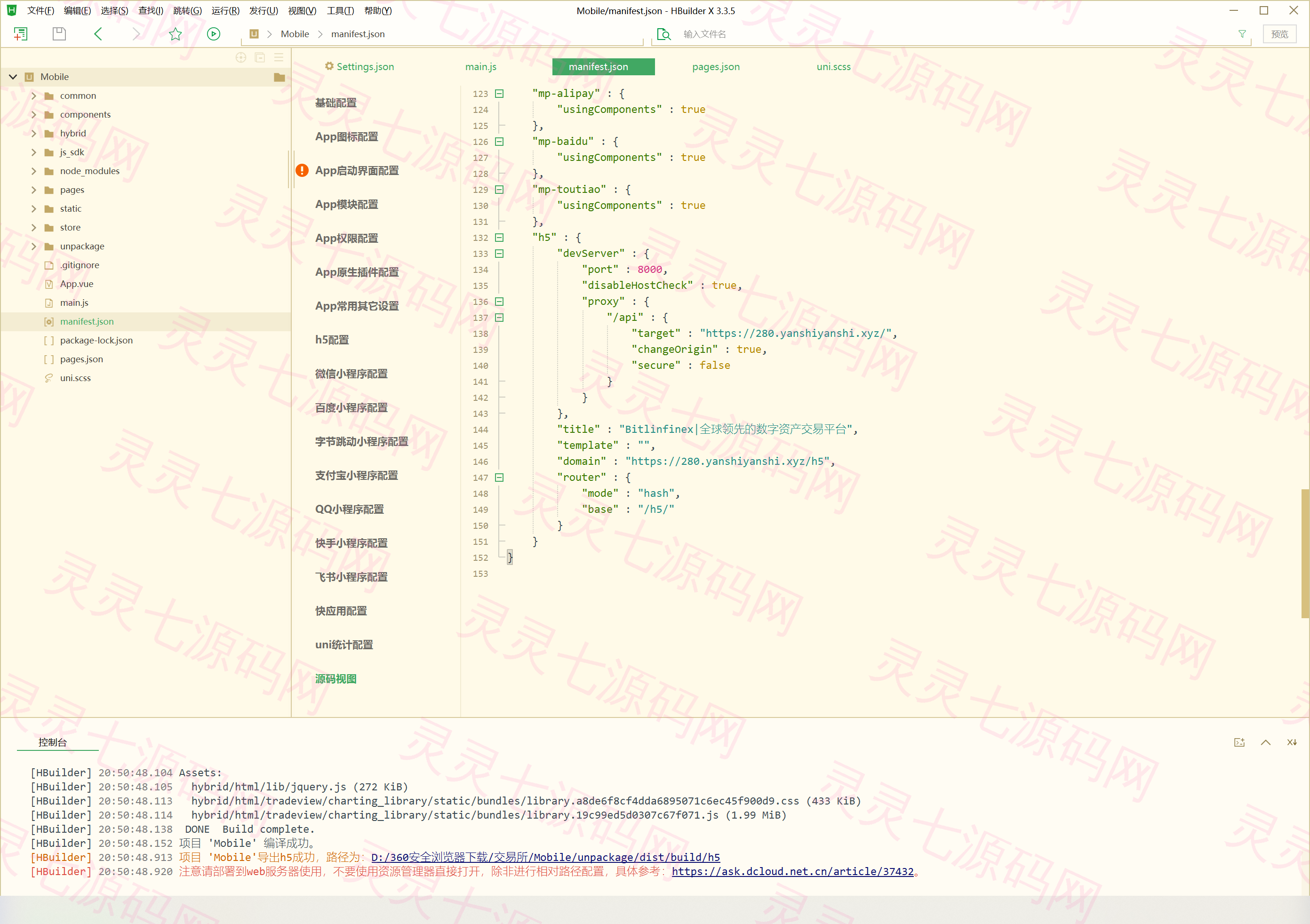Viewport: 1310px width, 924px height.
Task: Open the 文件(F) menu
Action: tap(40, 11)
